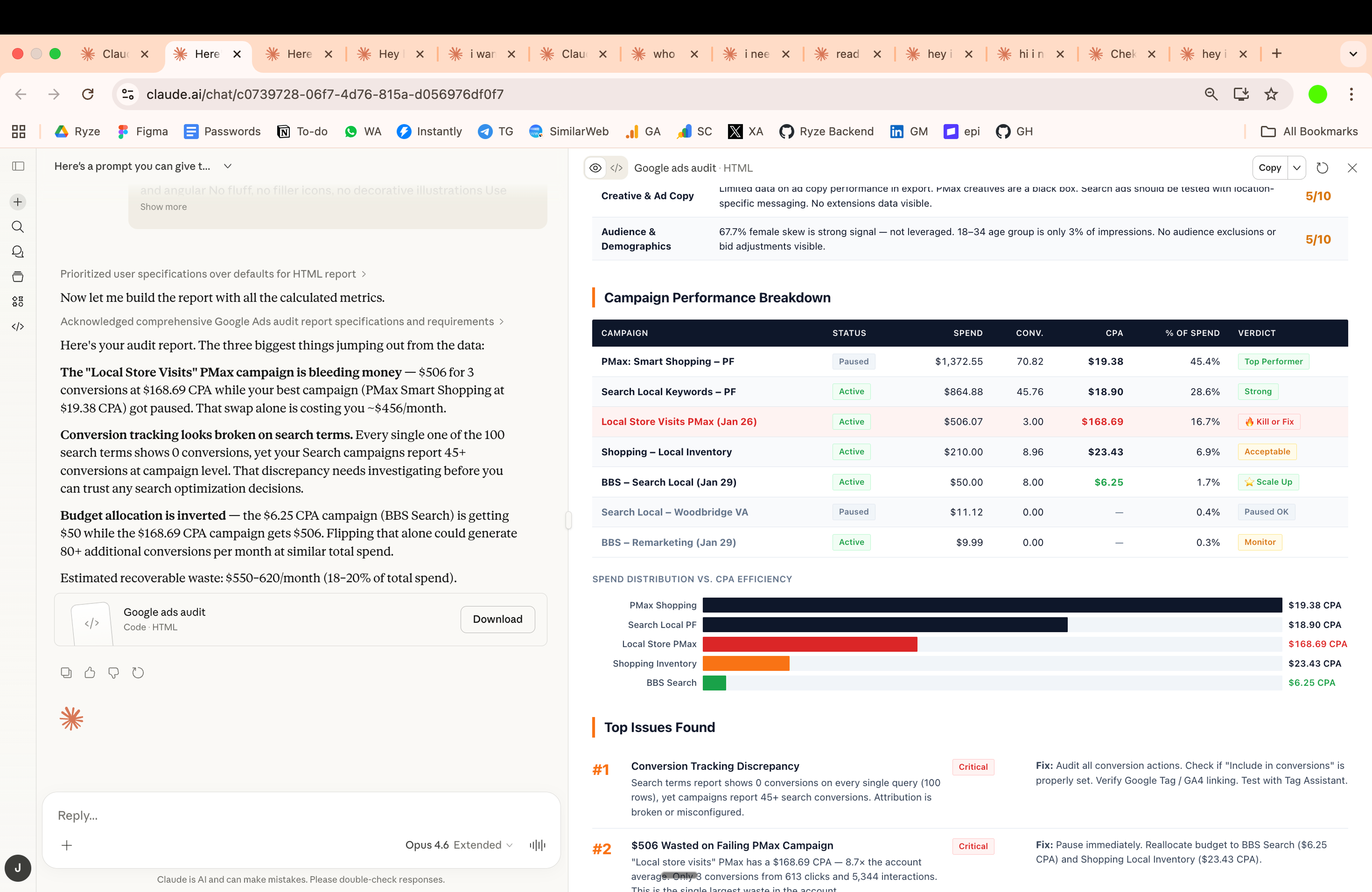Toggle the left sidebar panel
The width and height of the screenshot is (1372, 892).
[18, 166]
